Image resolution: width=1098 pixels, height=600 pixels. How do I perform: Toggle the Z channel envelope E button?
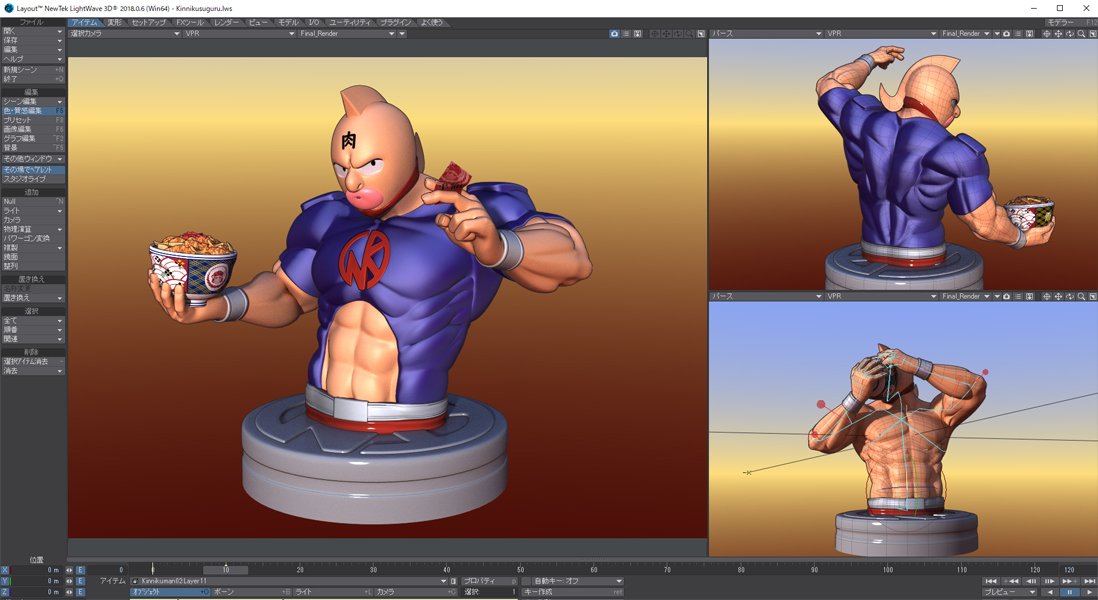click(80, 592)
